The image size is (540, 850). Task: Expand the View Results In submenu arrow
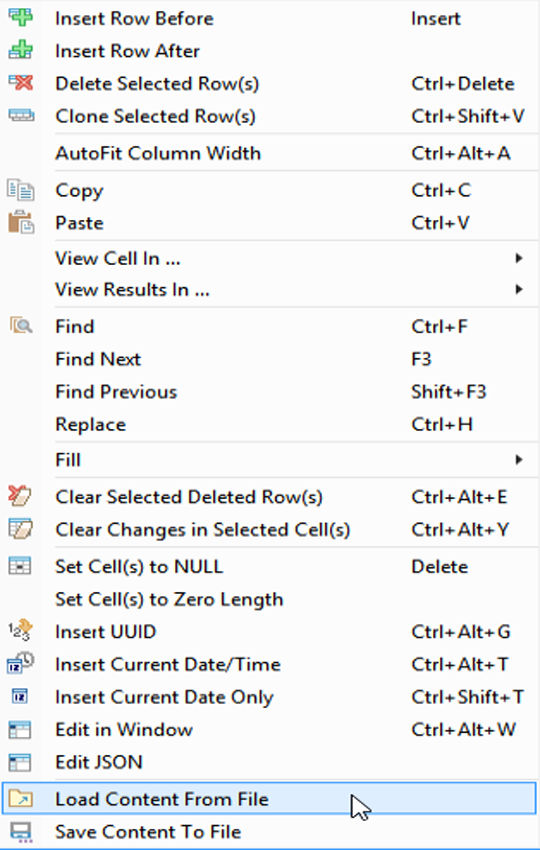pos(519,289)
